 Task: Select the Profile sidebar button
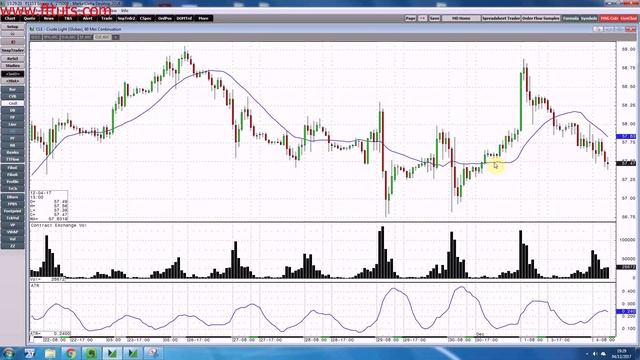(13, 182)
